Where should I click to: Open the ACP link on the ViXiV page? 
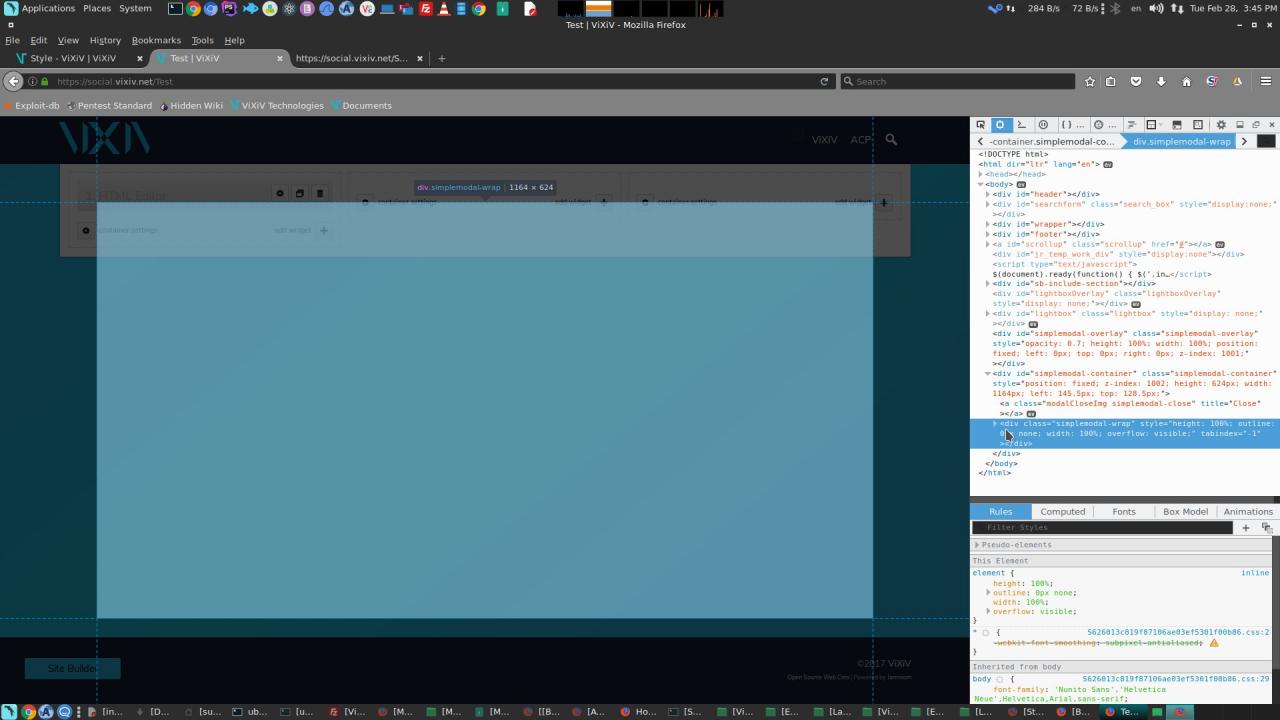[860, 140]
